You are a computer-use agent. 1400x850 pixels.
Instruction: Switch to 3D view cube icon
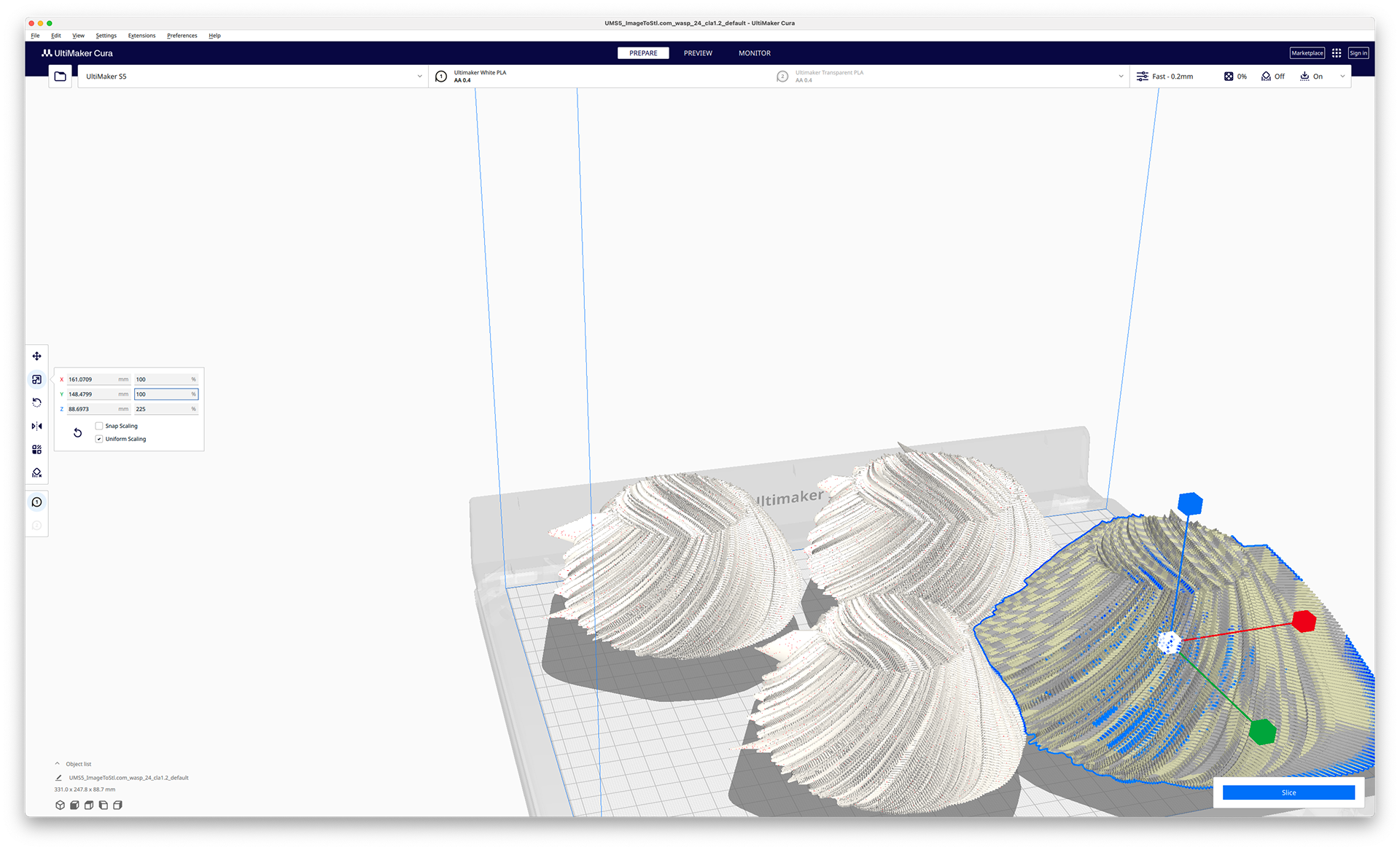tap(60, 806)
